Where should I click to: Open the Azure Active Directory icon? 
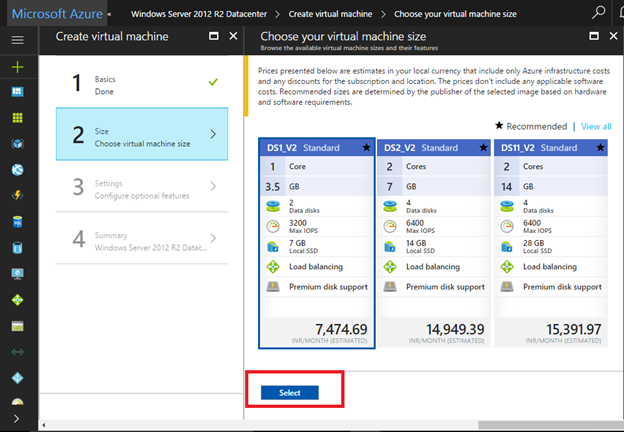coord(18,378)
